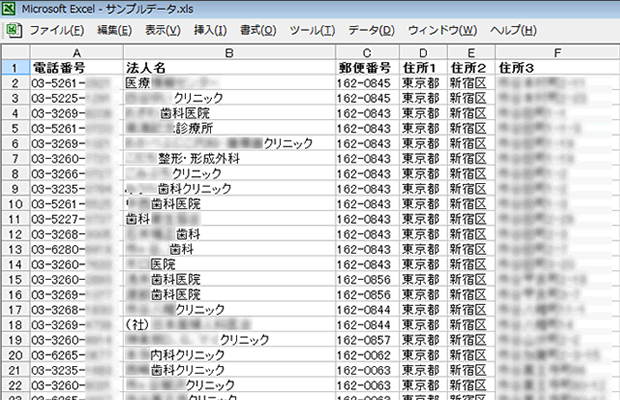
Task: Open the 挿入(I) menu
Action: (210, 30)
